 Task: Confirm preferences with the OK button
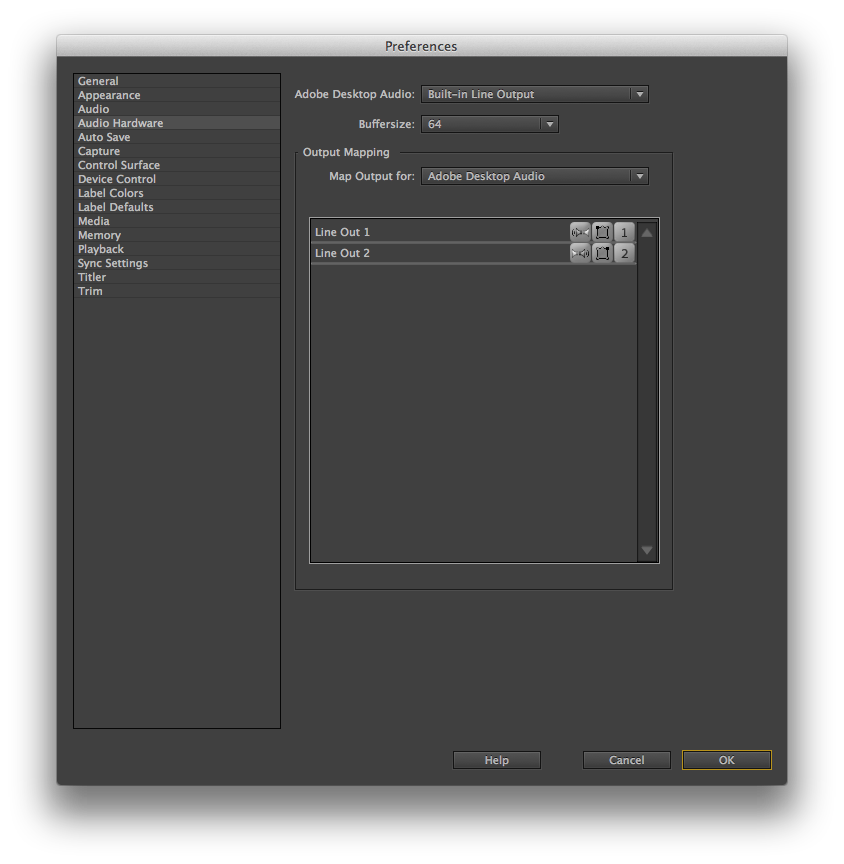pos(727,760)
